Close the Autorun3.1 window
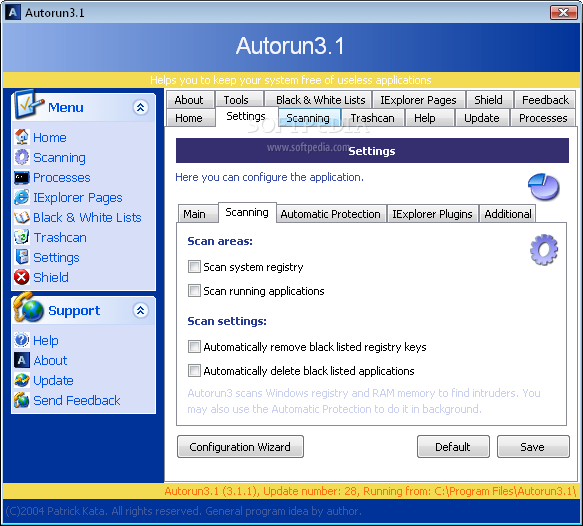The height and width of the screenshot is (526, 583). click(x=564, y=12)
